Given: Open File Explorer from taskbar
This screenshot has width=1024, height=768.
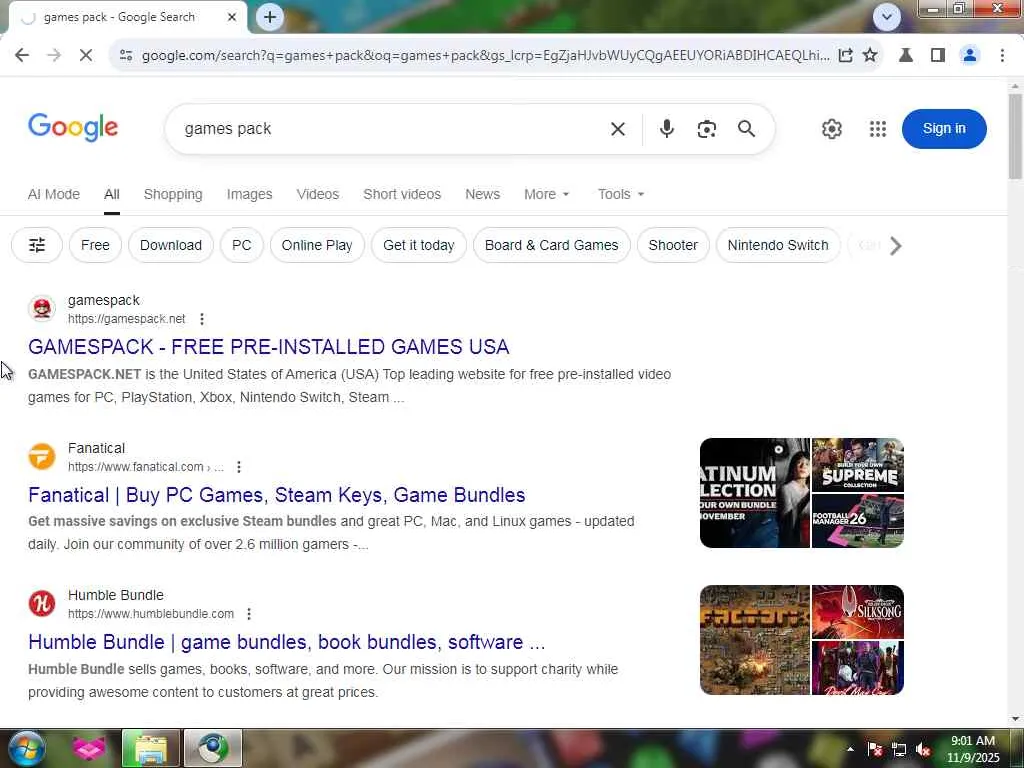Looking at the screenshot, I should point(151,748).
